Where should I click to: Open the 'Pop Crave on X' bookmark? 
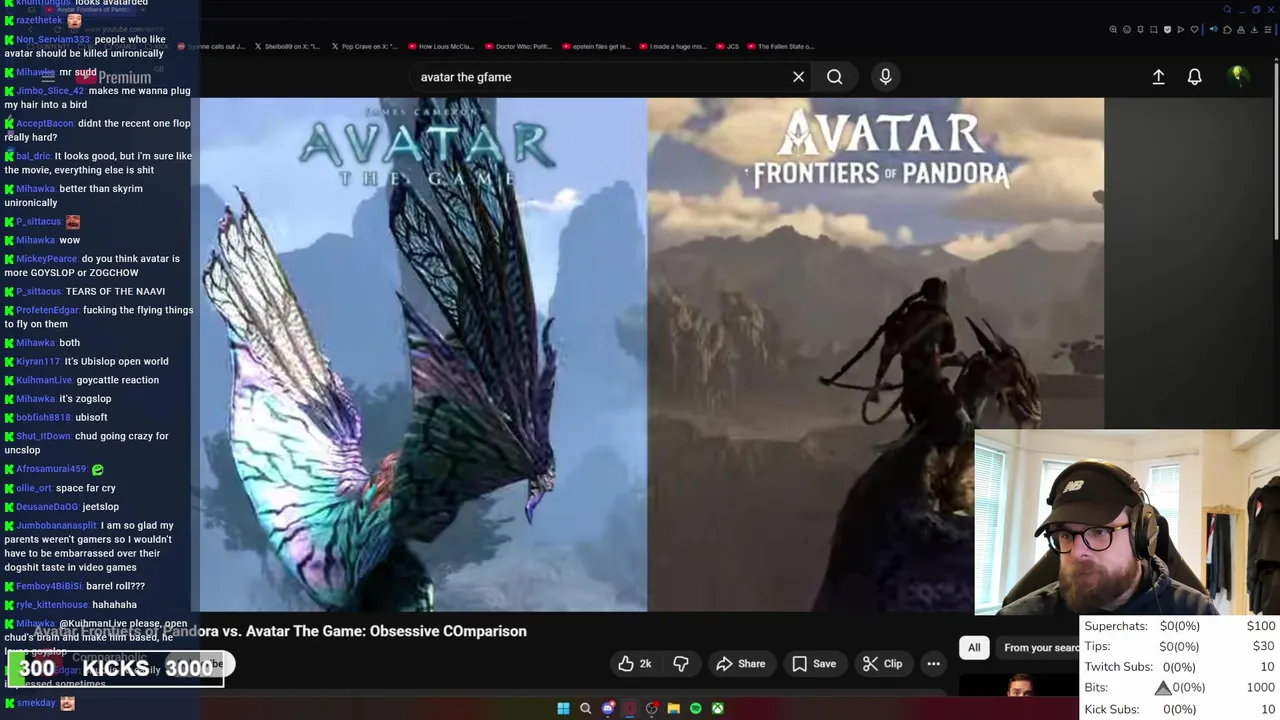click(364, 46)
